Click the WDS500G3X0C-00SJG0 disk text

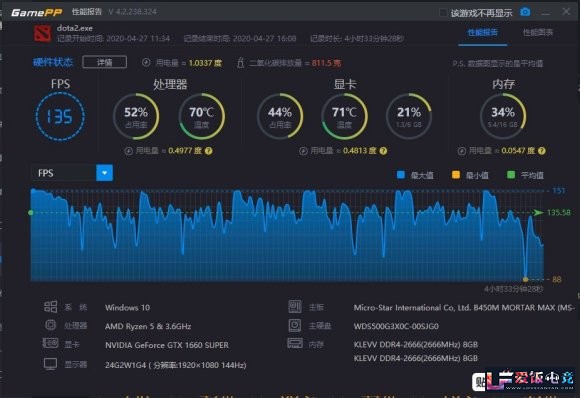coord(396,326)
